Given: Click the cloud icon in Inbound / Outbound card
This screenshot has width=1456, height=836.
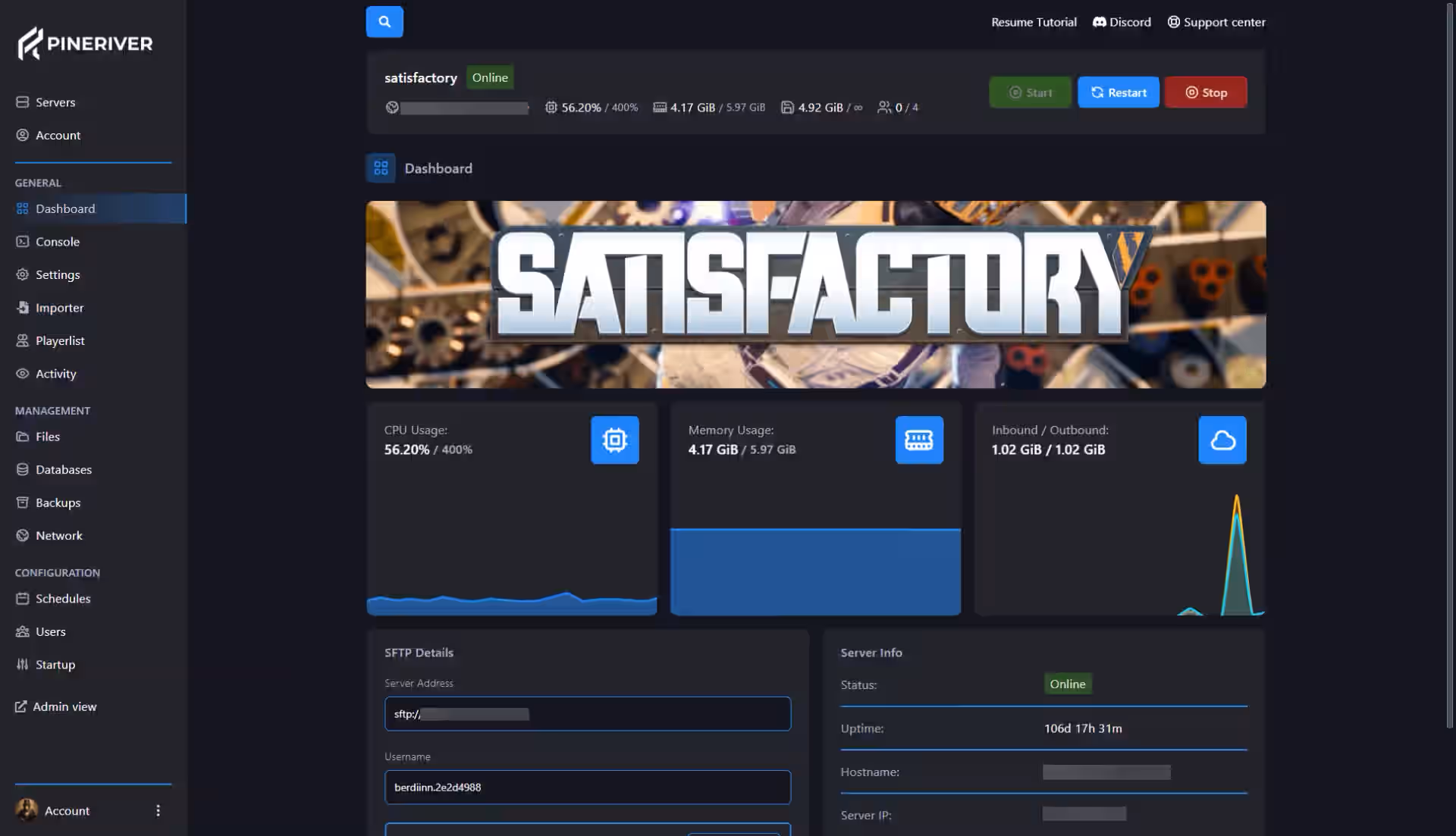Looking at the screenshot, I should (x=1222, y=440).
